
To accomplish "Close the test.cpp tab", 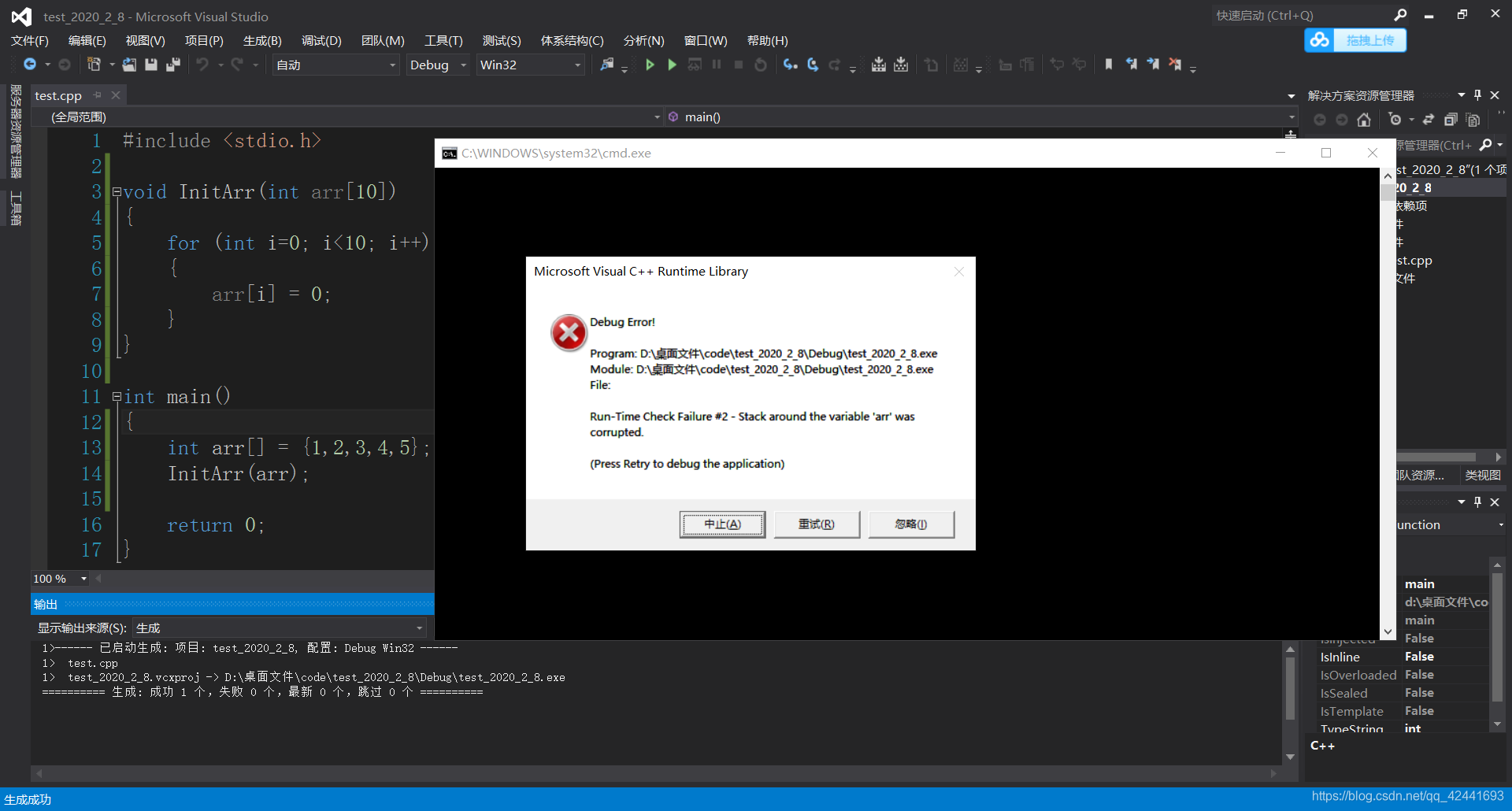I will [116, 95].
